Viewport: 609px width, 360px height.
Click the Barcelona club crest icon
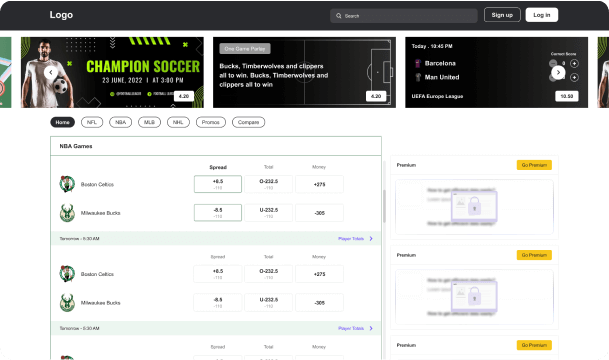(418, 63)
